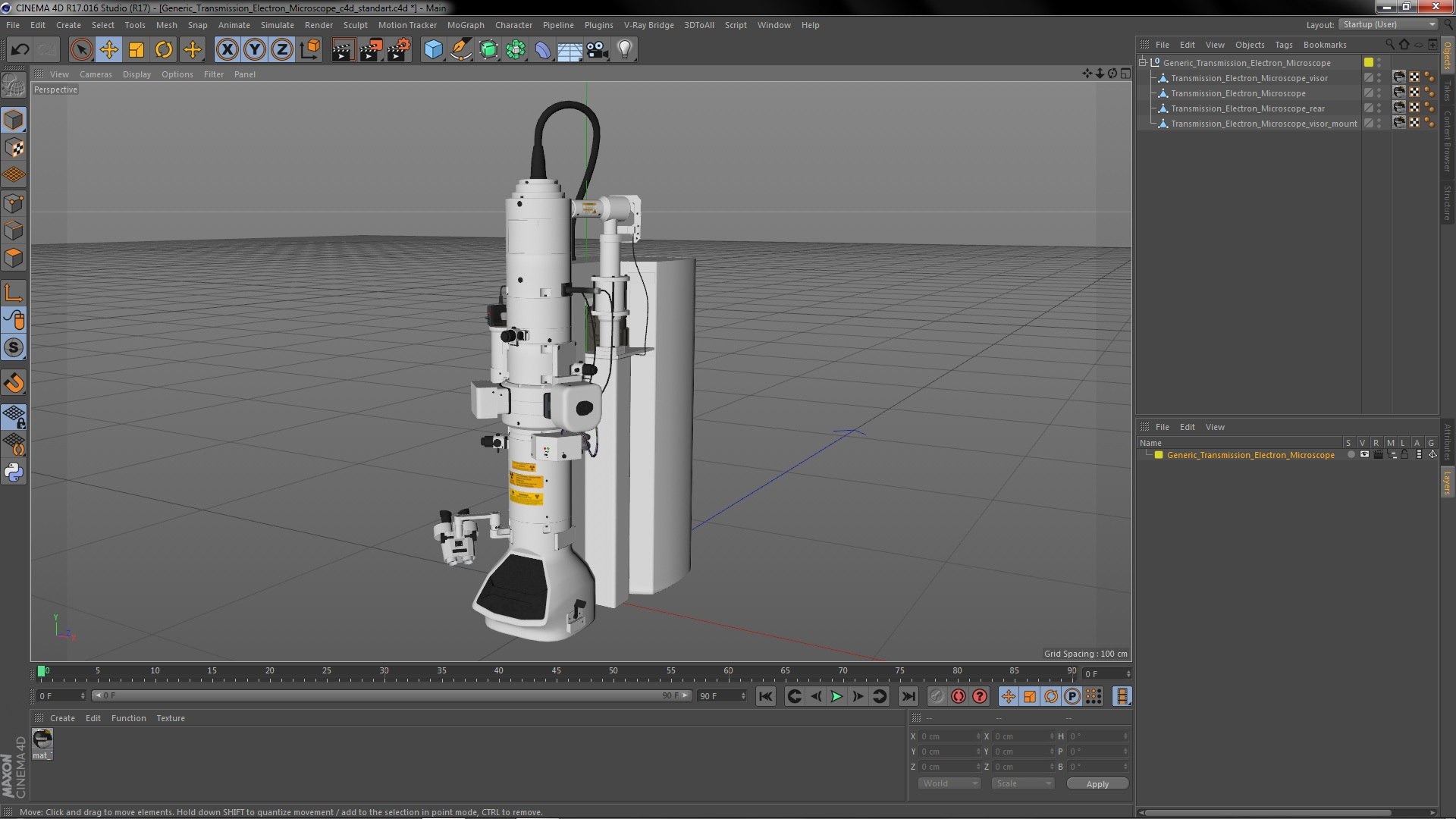Click yellow layer swatch of root object
Screen dimensions: 1456x819
point(1369,62)
